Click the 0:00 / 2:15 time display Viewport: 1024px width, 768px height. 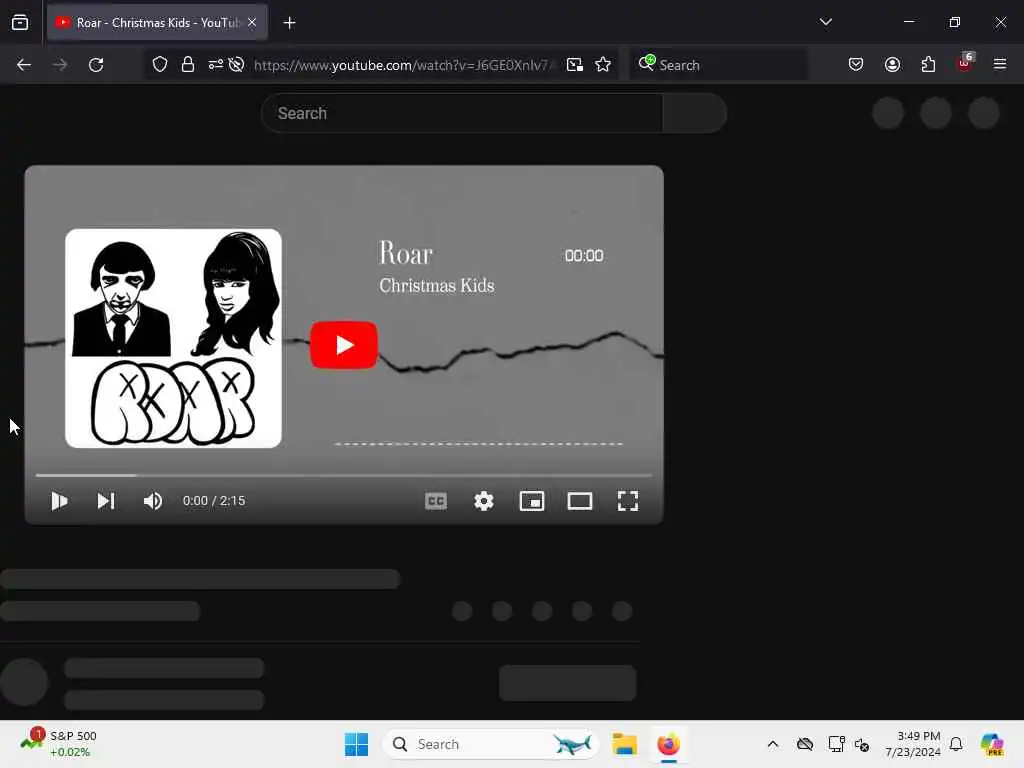(x=214, y=501)
